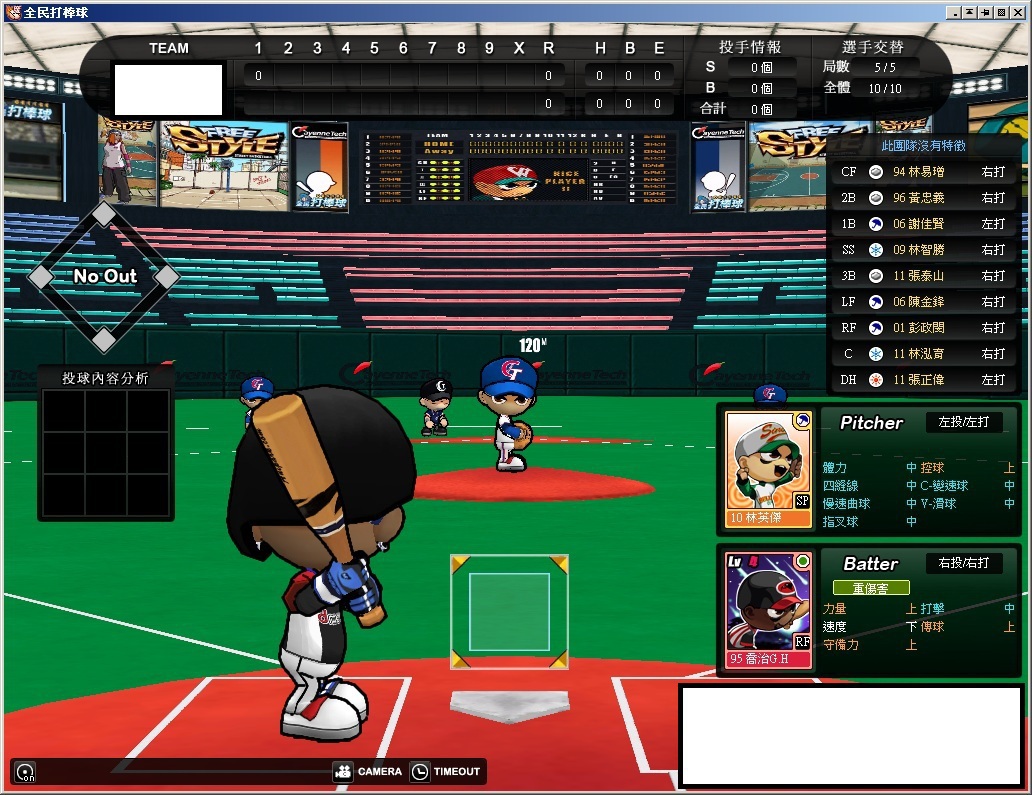Image resolution: width=1032 pixels, height=795 pixels.
Task: Click the Batter panel heading
Action: [x=871, y=564]
